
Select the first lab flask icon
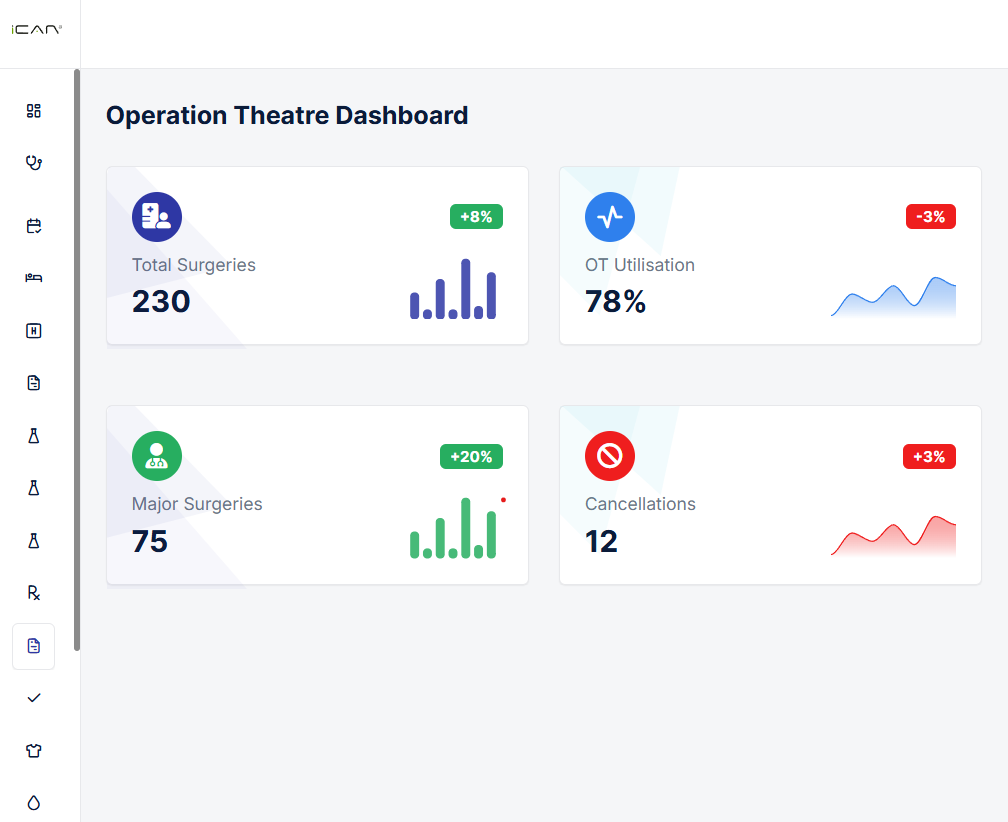[x=33, y=435]
